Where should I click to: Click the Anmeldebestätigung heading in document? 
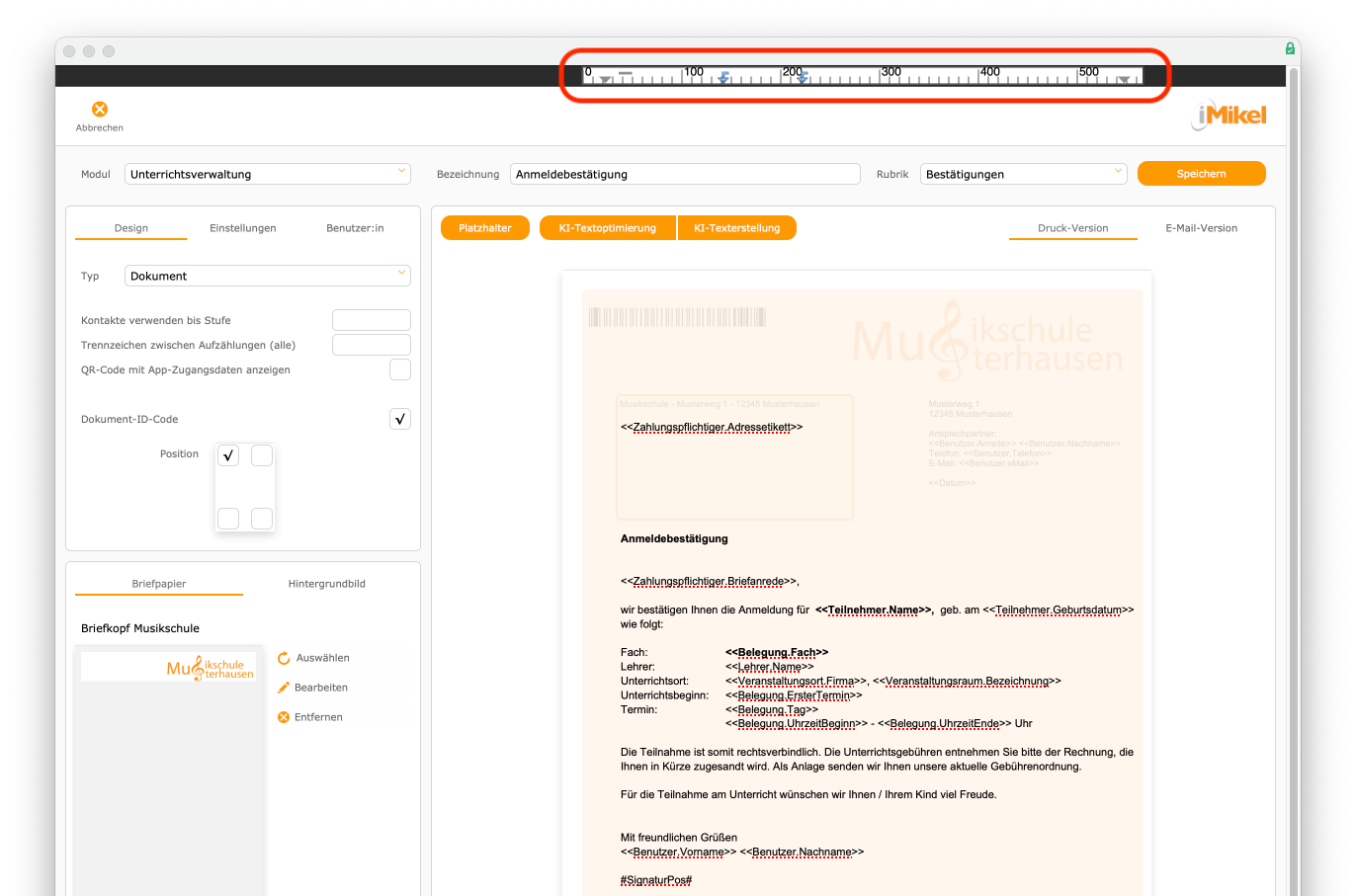coord(674,538)
